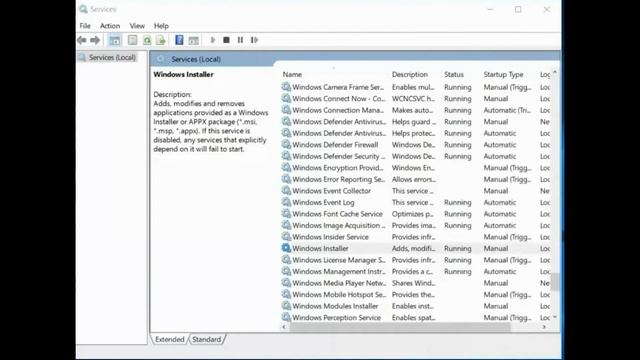Click gear icon of Windows Font Cache Service

click(286, 213)
